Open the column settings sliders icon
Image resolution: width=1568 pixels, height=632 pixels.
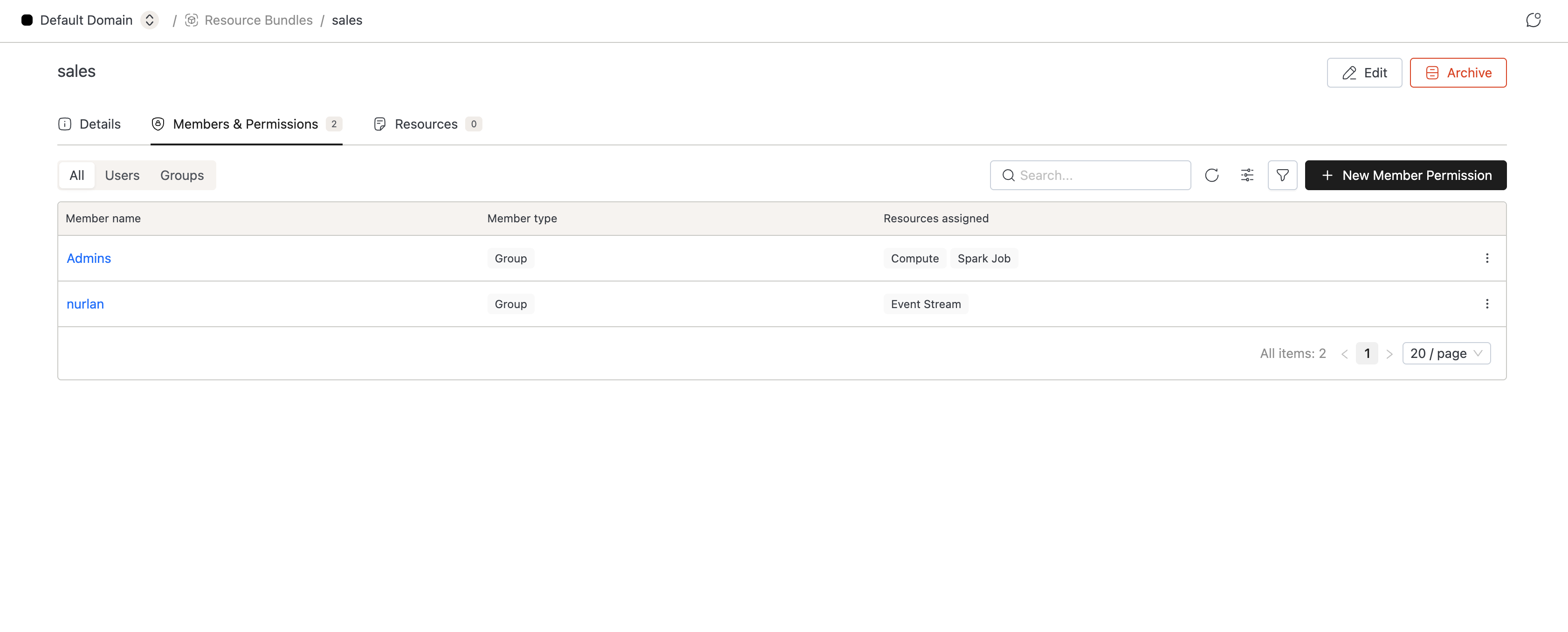pos(1246,175)
